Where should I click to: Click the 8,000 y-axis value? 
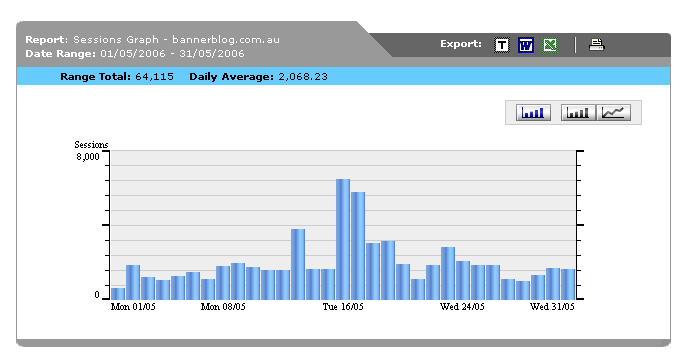click(x=88, y=157)
